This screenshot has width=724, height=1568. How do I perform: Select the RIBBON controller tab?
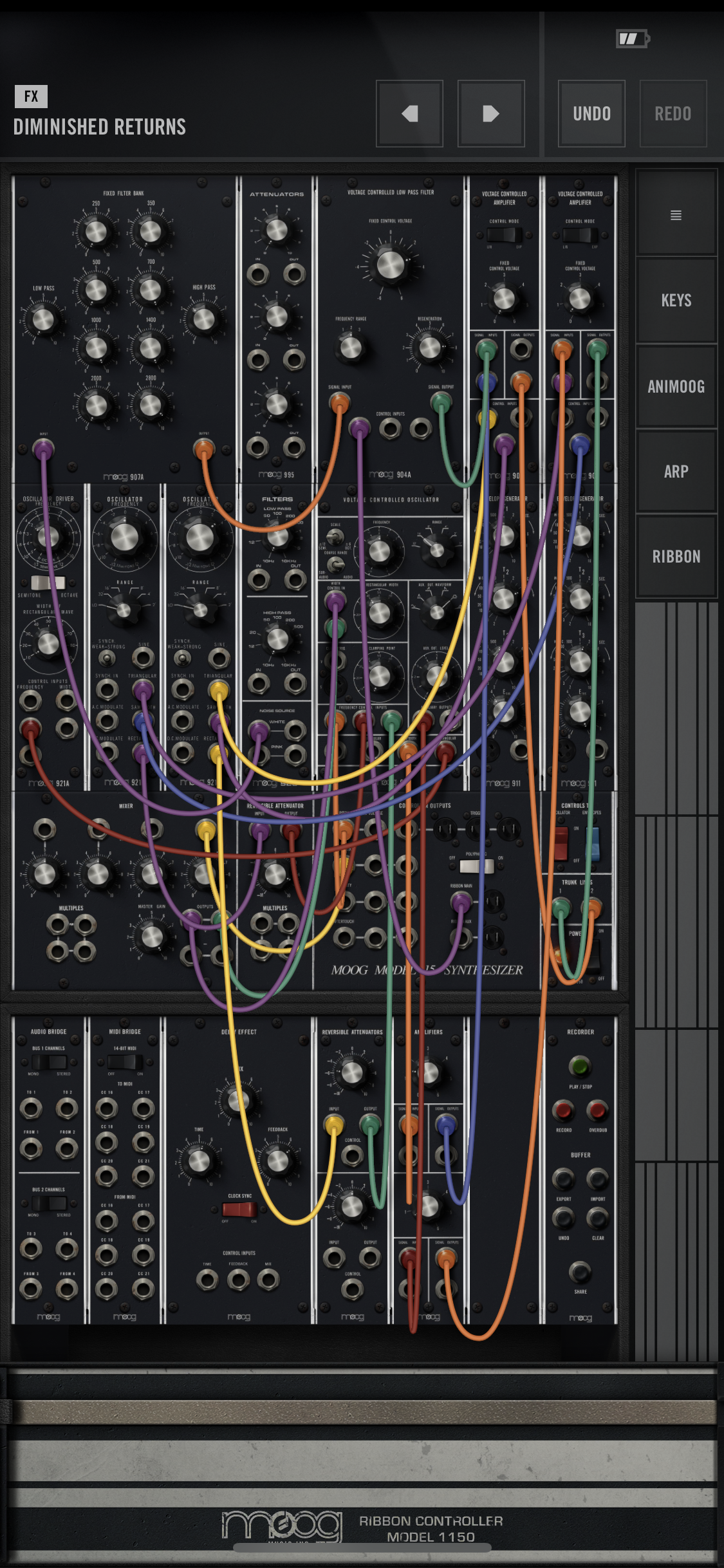[x=676, y=556]
